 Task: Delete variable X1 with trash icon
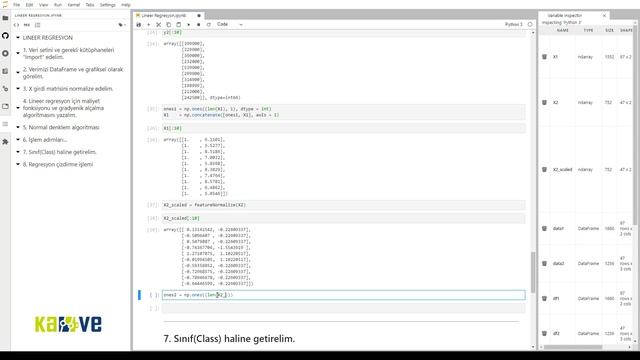[544, 57]
